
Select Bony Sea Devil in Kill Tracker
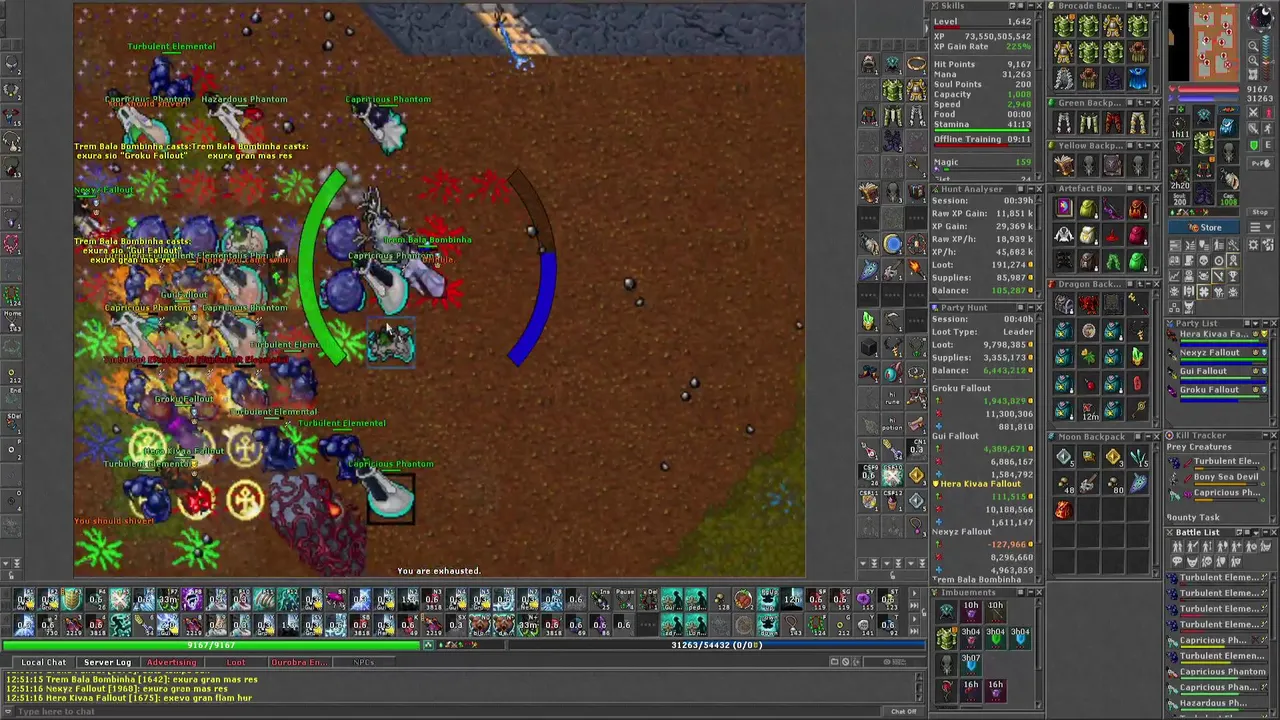[x=1219, y=477]
